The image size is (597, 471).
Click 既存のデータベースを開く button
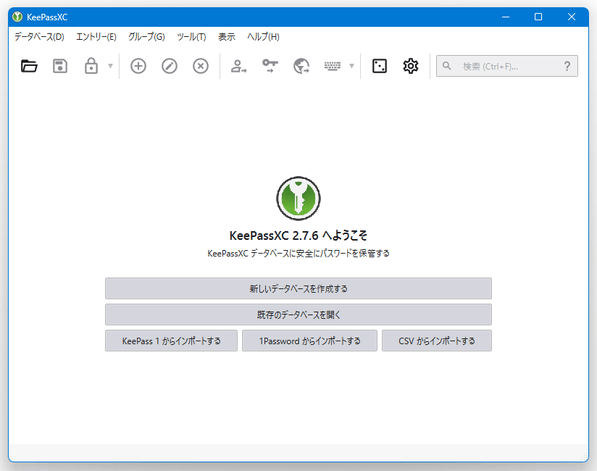(298, 315)
